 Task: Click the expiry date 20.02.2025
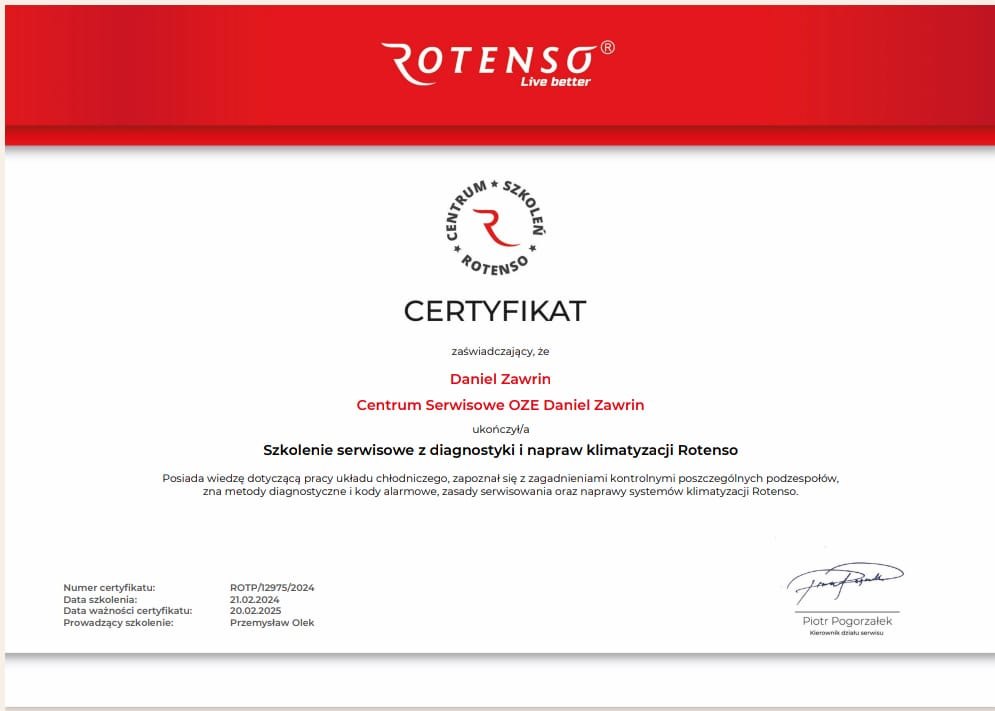click(x=255, y=611)
